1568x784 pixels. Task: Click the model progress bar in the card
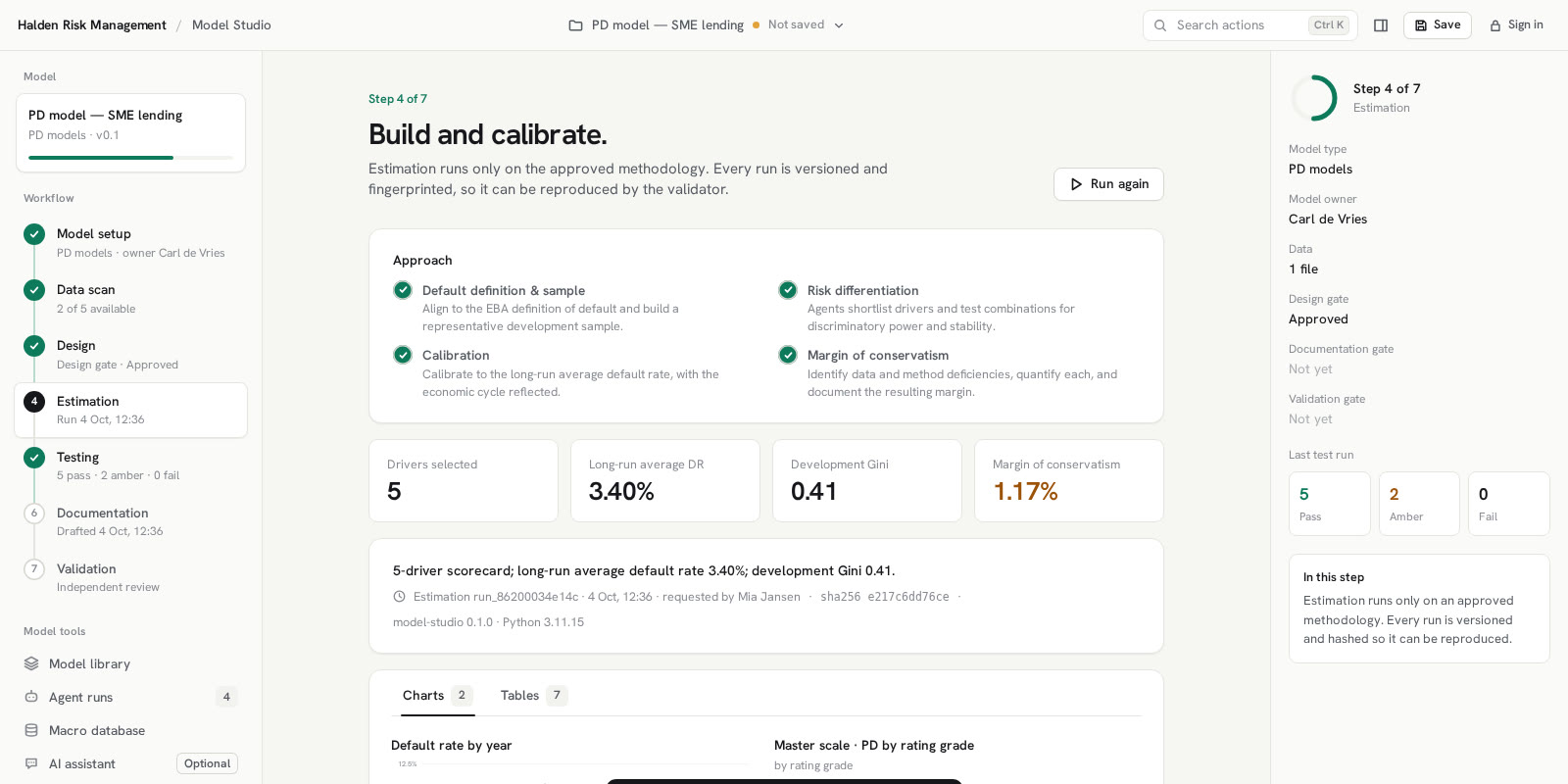131,158
